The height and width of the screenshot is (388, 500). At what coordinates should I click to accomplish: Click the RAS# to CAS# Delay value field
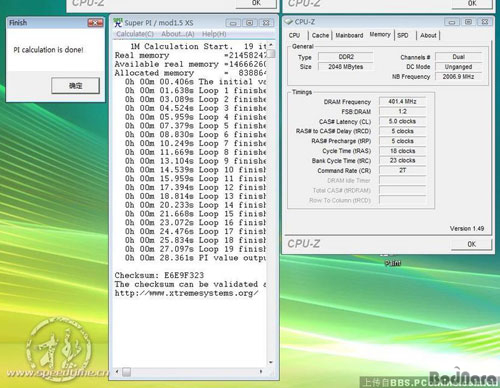(402, 131)
